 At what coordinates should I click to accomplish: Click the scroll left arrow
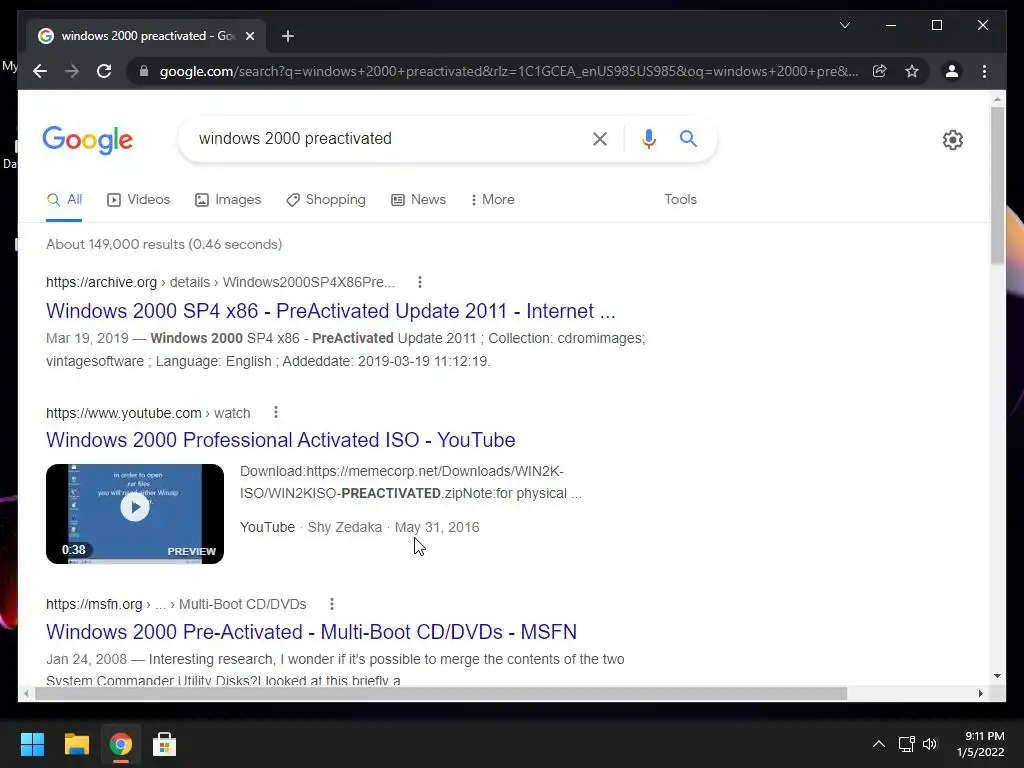(25, 694)
